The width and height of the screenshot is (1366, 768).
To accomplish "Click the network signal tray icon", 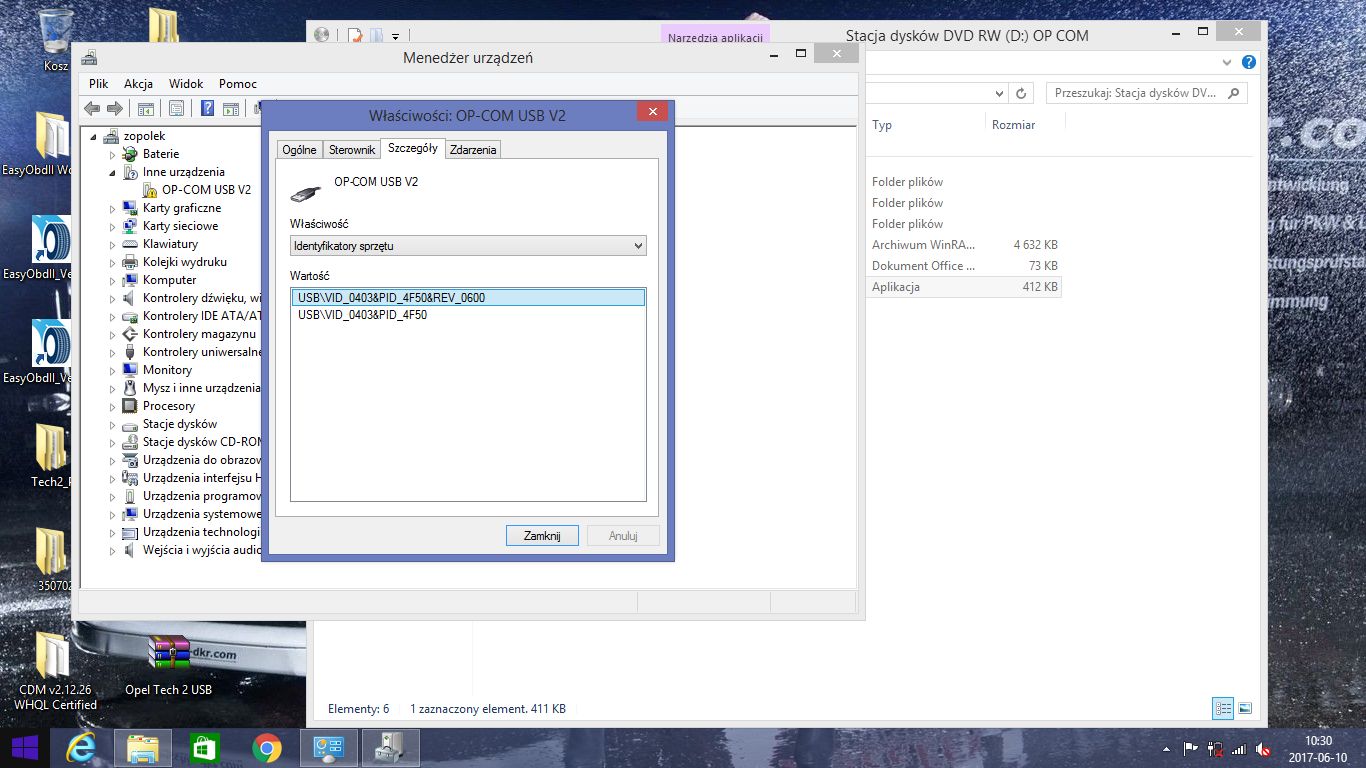I will 1239,748.
